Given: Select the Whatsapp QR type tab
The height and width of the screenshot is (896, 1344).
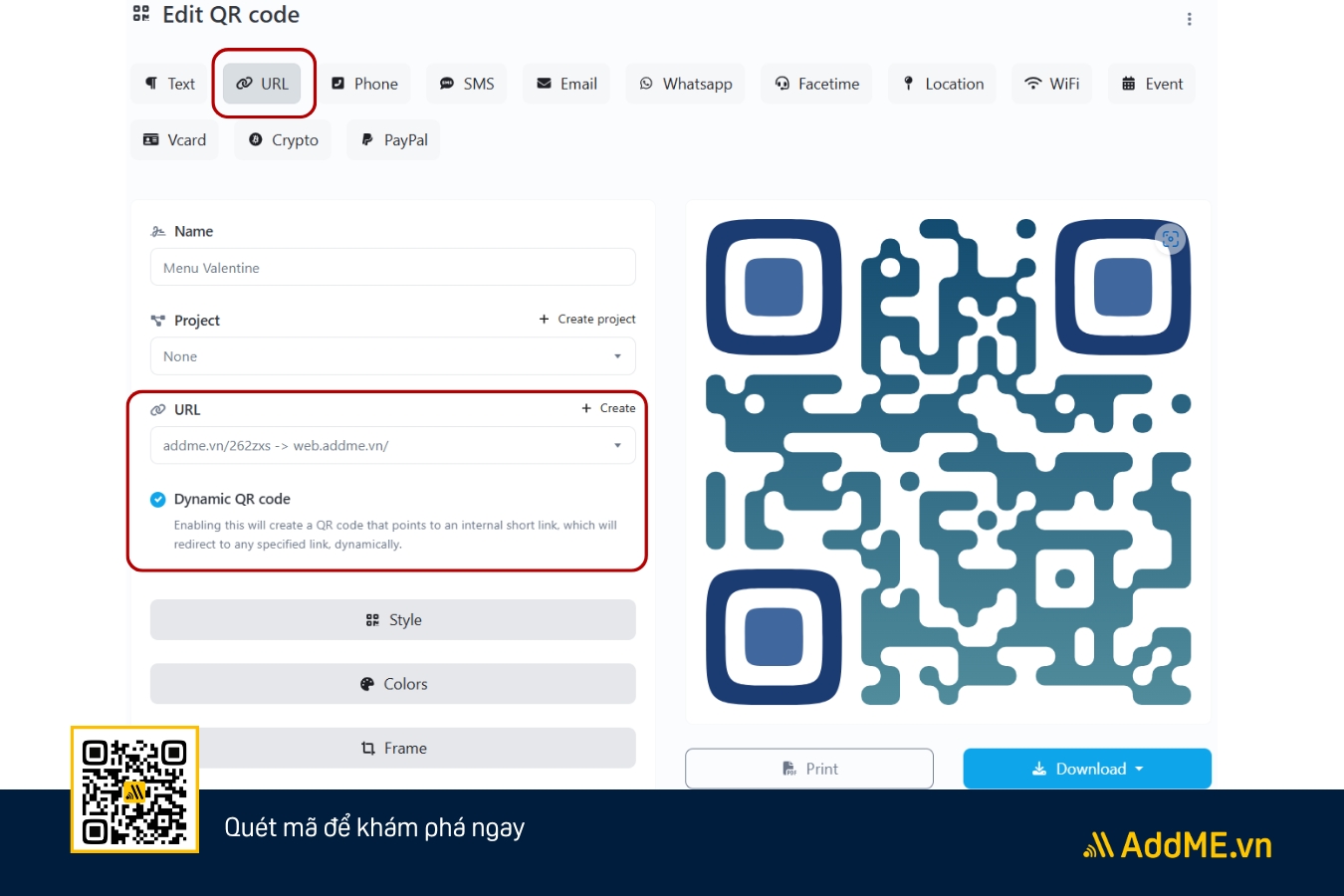Looking at the screenshot, I should pos(686,84).
